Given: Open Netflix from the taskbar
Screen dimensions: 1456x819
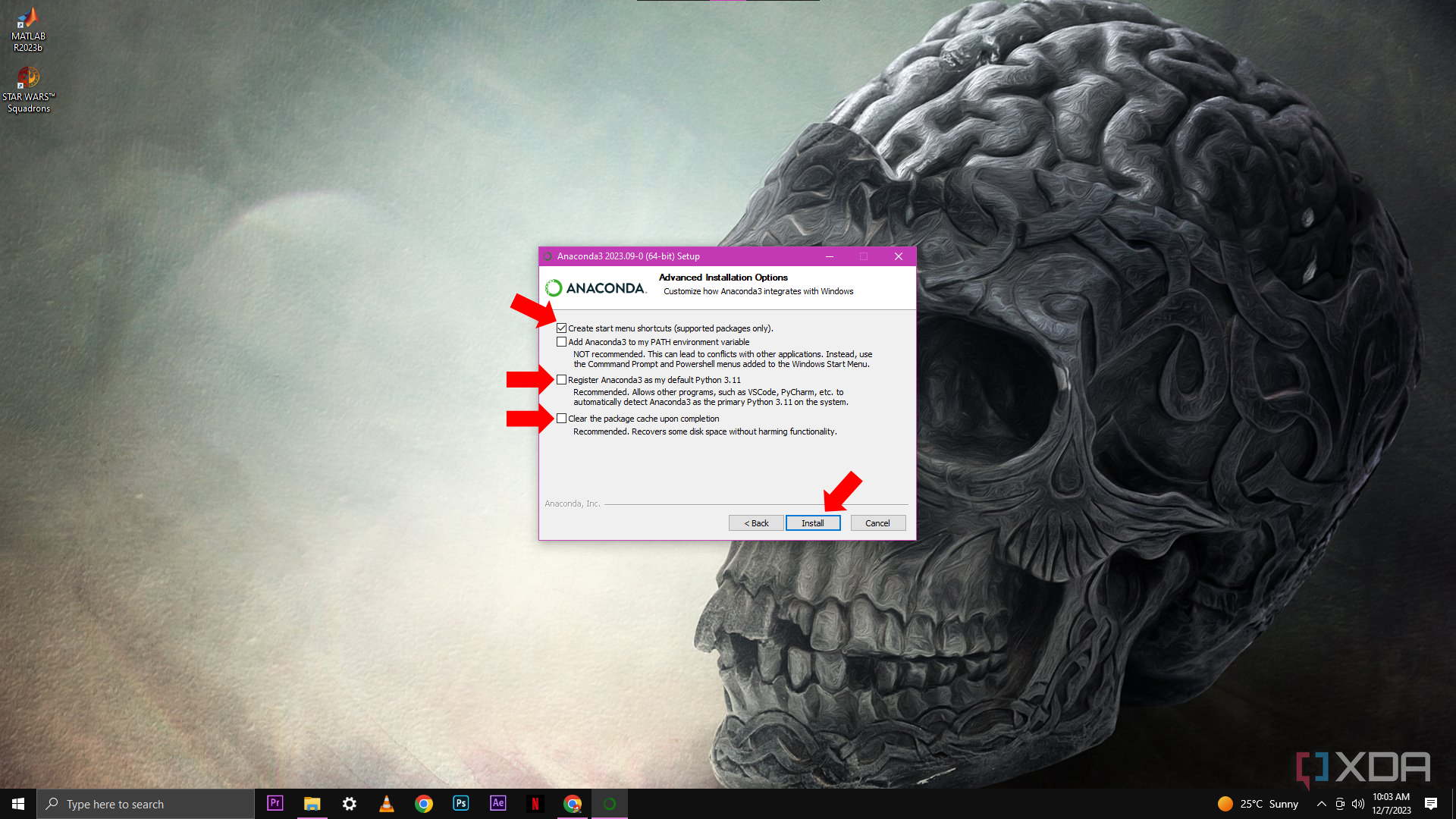Looking at the screenshot, I should point(535,804).
